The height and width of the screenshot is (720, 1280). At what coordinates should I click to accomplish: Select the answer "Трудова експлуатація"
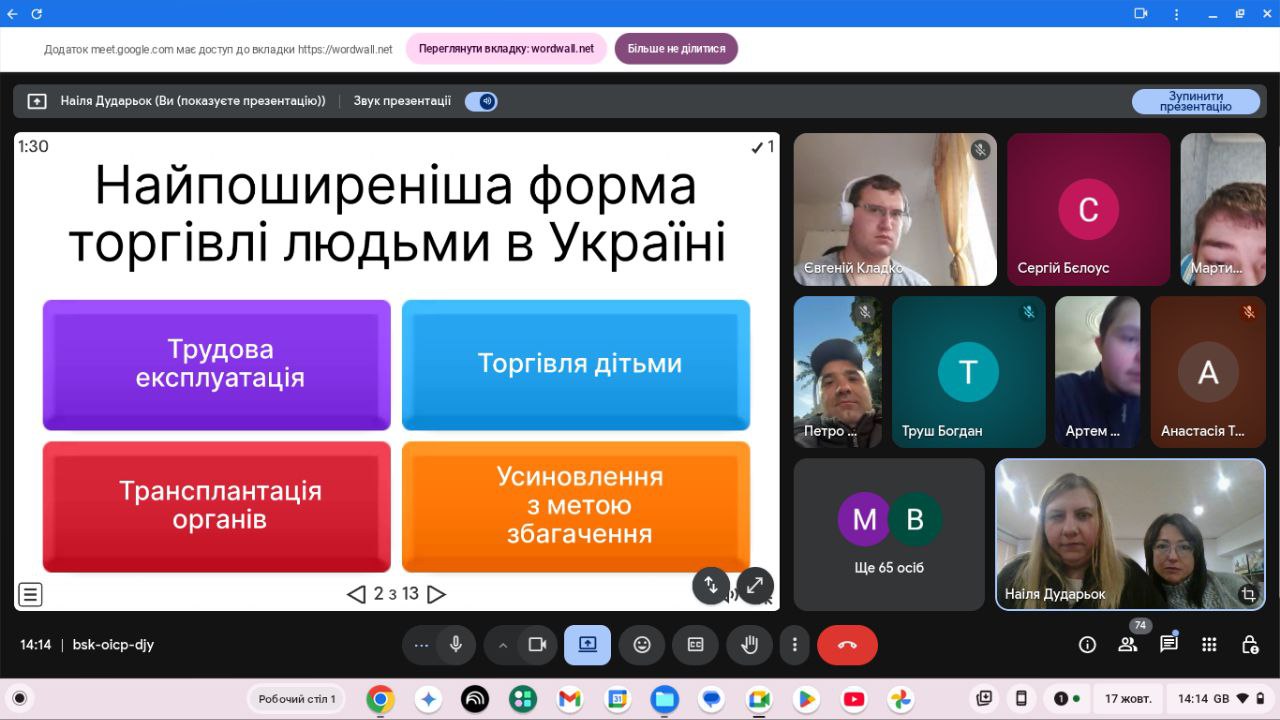click(217, 364)
